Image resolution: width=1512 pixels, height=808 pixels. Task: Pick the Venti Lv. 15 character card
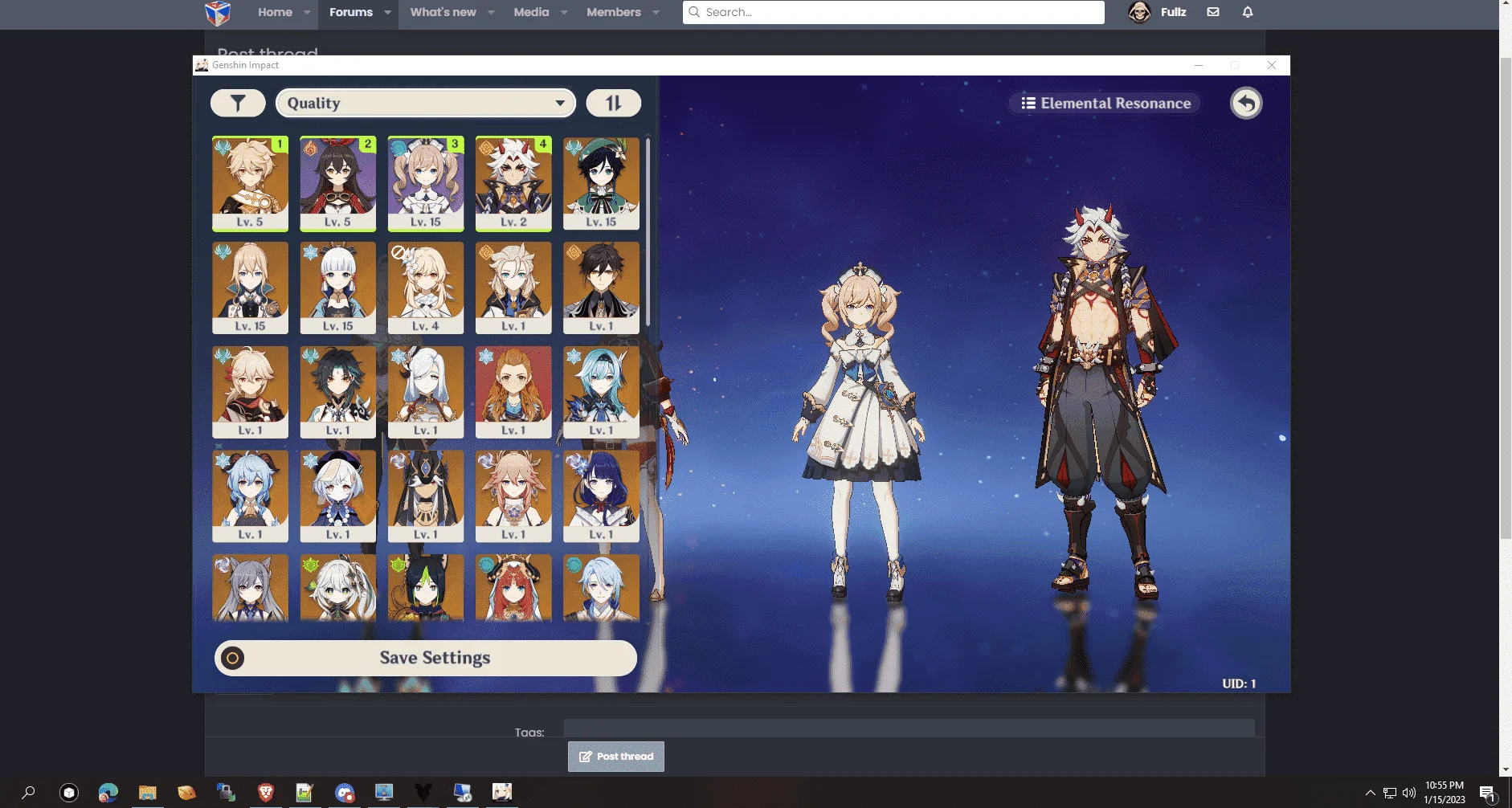(601, 183)
